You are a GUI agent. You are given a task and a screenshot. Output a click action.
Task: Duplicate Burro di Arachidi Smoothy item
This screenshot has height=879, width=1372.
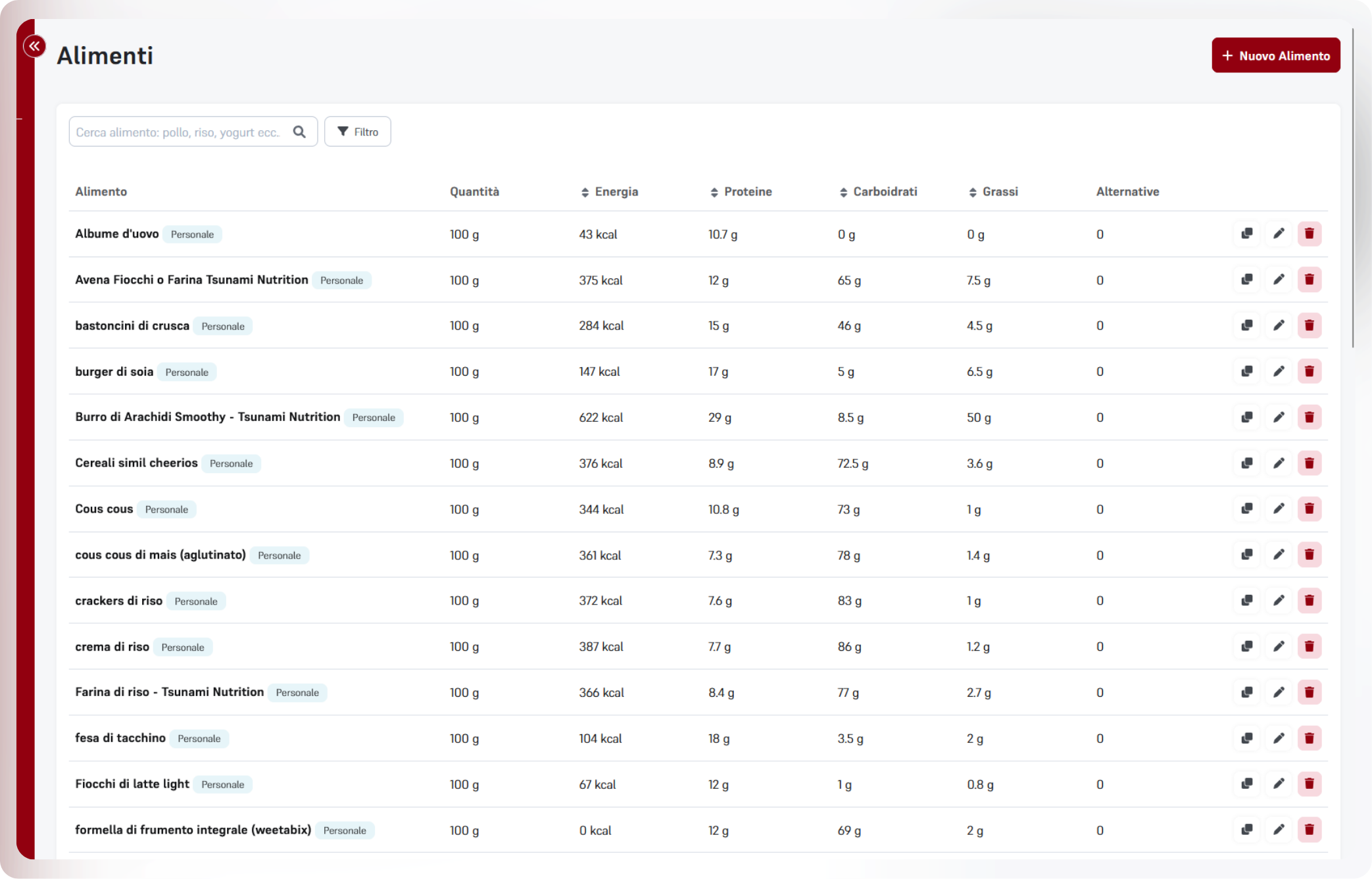tap(1246, 417)
